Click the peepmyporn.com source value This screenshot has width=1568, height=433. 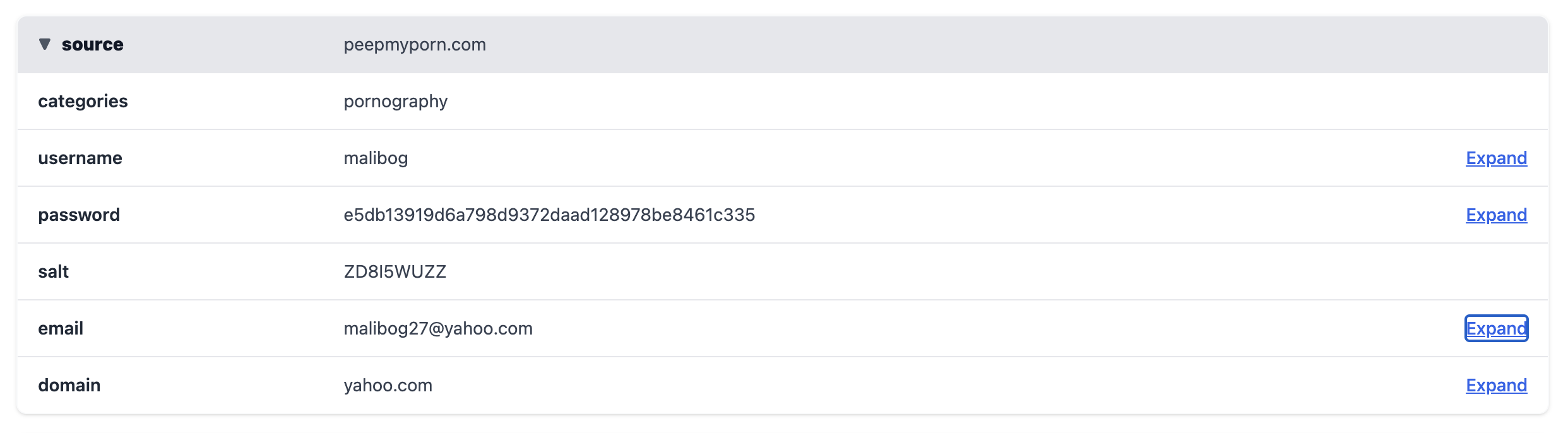(x=414, y=44)
